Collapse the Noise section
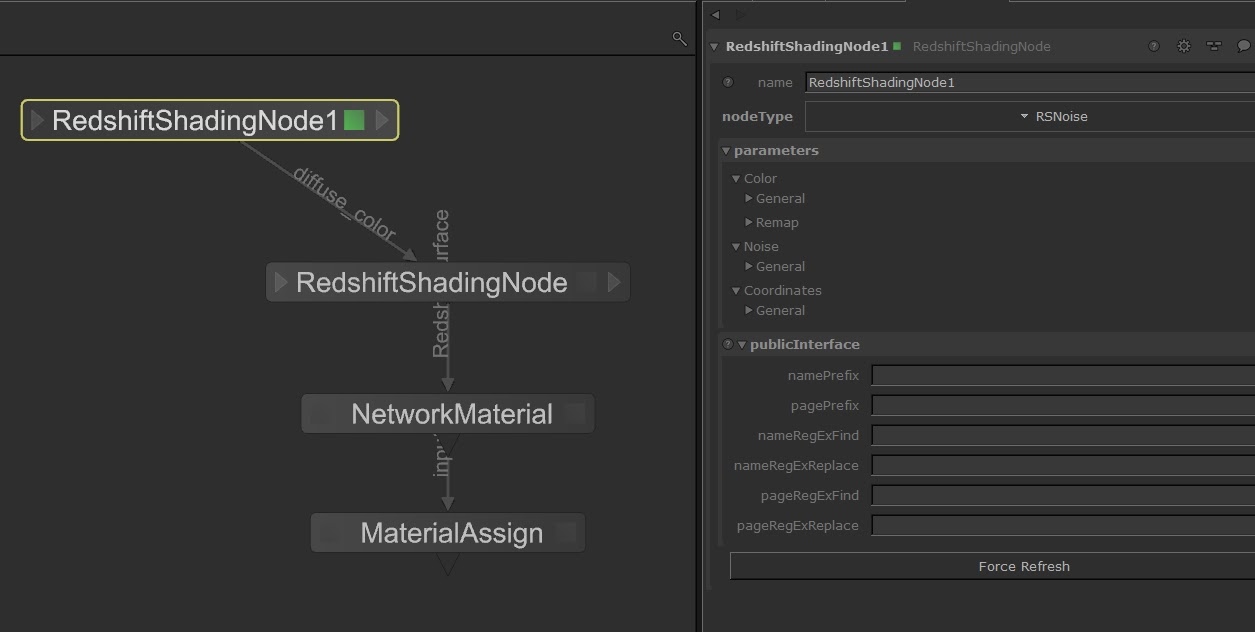 coord(736,246)
